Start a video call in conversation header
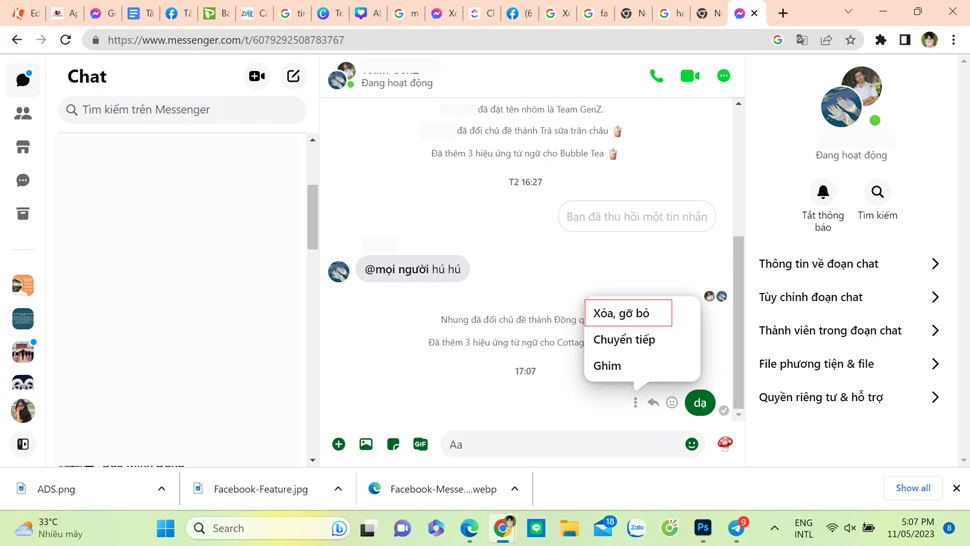This screenshot has width=970, height=546. click(x=690, y=76)
